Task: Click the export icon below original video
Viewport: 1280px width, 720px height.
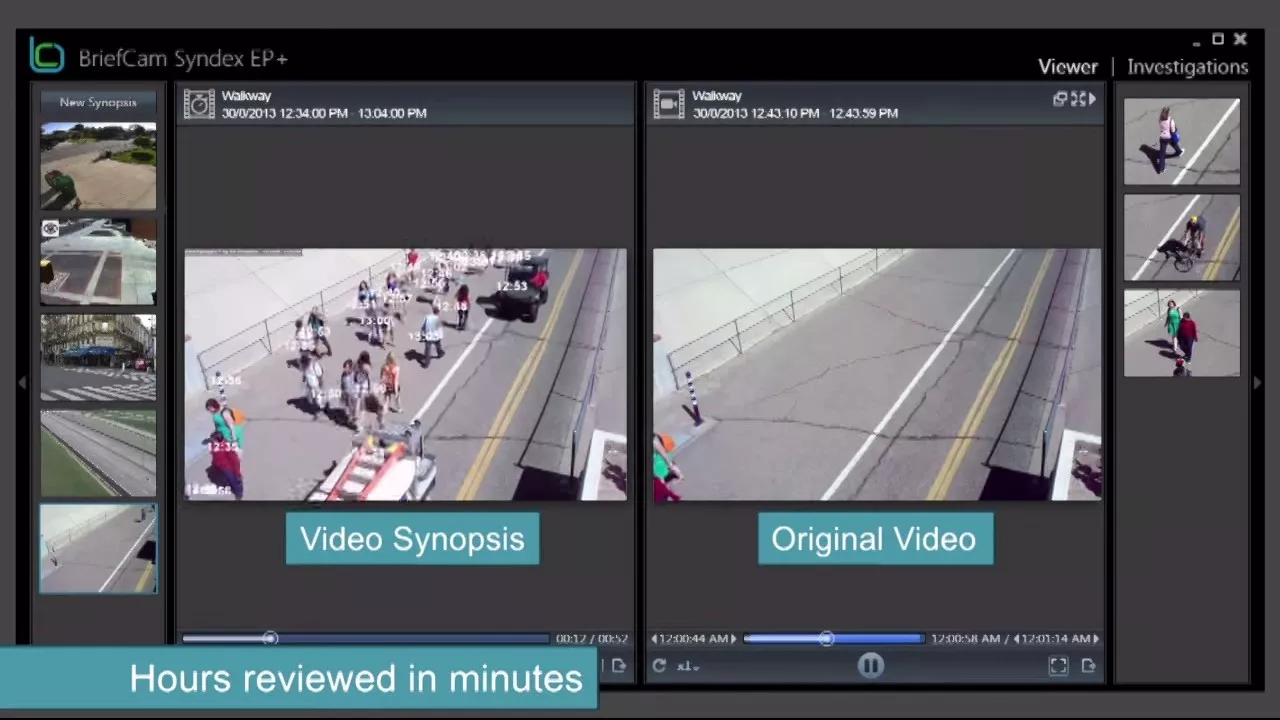Action: (1088, 666)
